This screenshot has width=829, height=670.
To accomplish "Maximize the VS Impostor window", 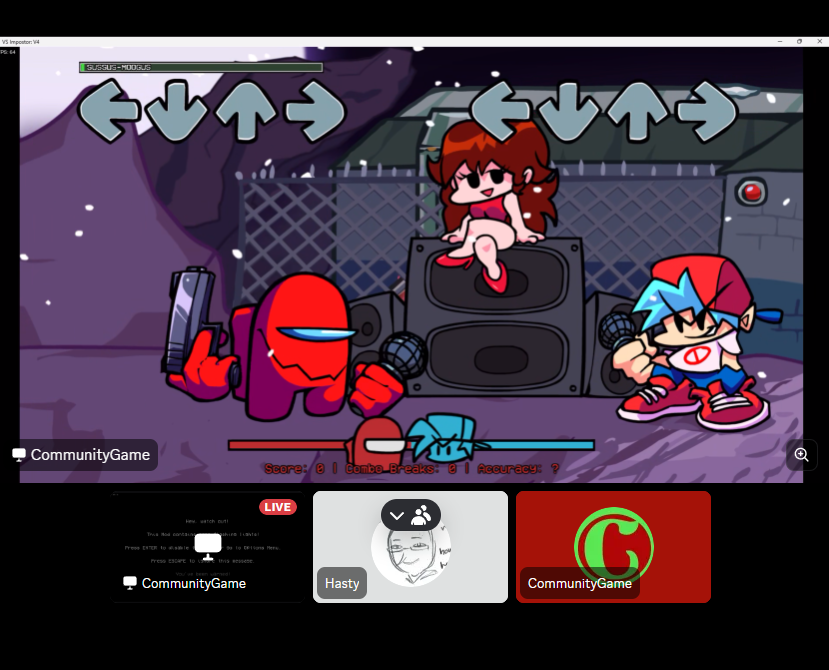I will coord(799,41).
